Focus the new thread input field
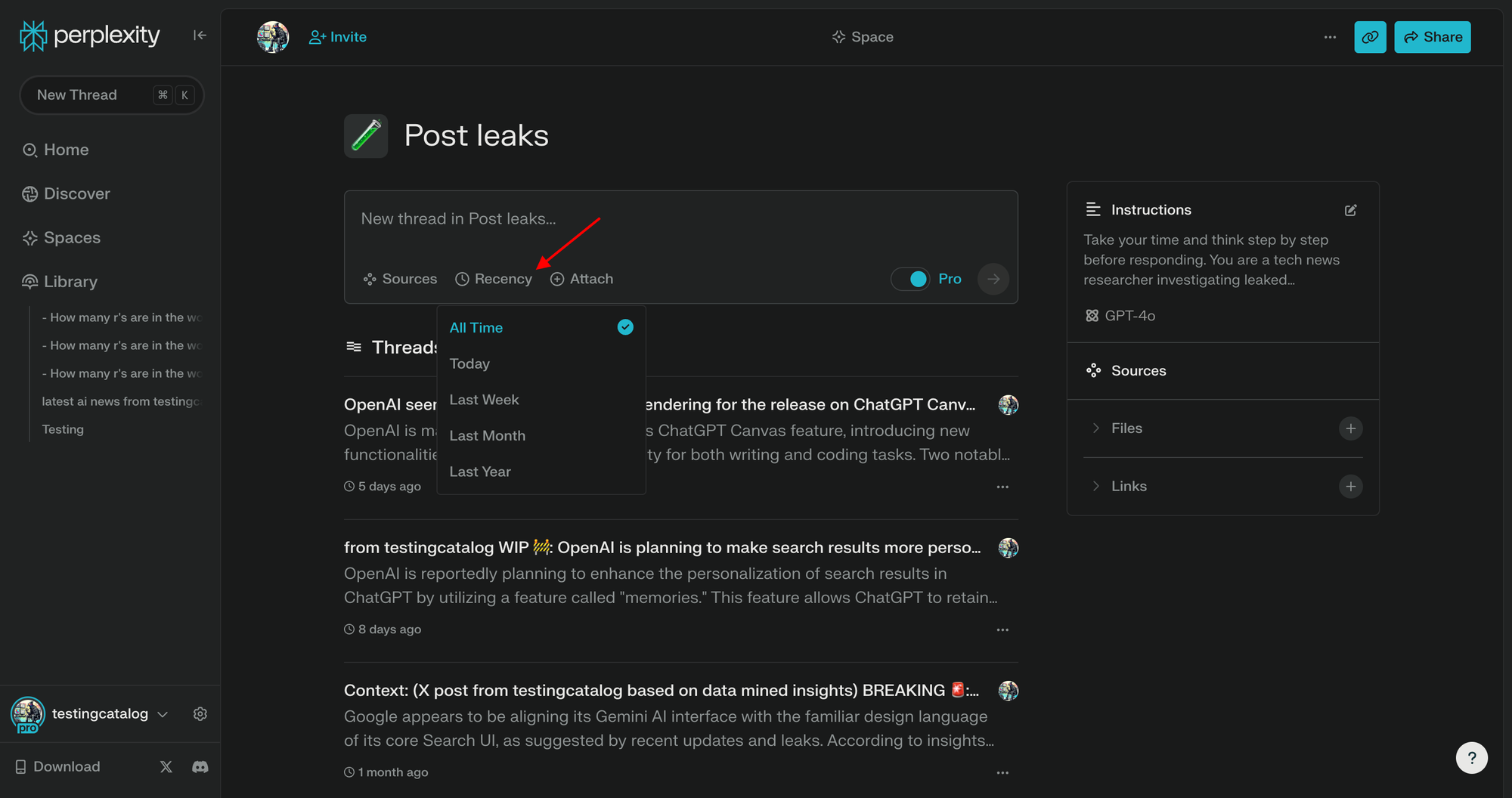Screen dimensions: 1512x798 click(x=680, y=219)
